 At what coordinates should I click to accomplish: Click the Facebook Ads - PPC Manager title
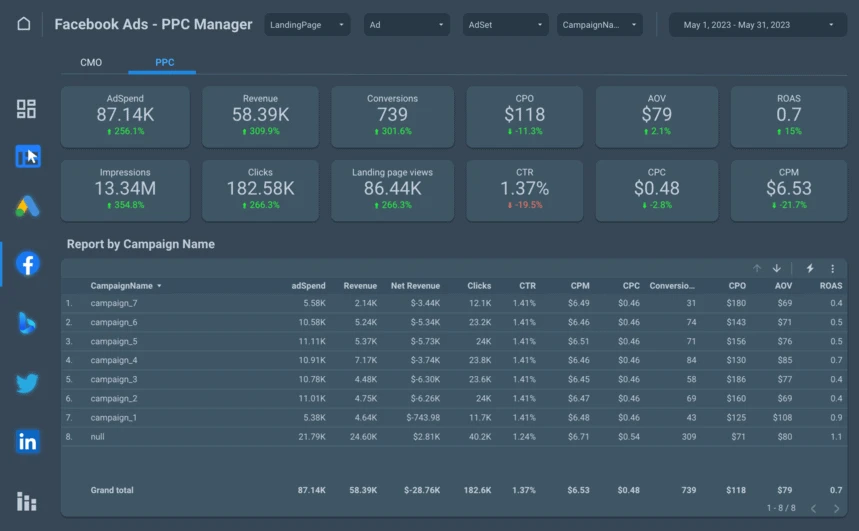[x=153, y=25]
